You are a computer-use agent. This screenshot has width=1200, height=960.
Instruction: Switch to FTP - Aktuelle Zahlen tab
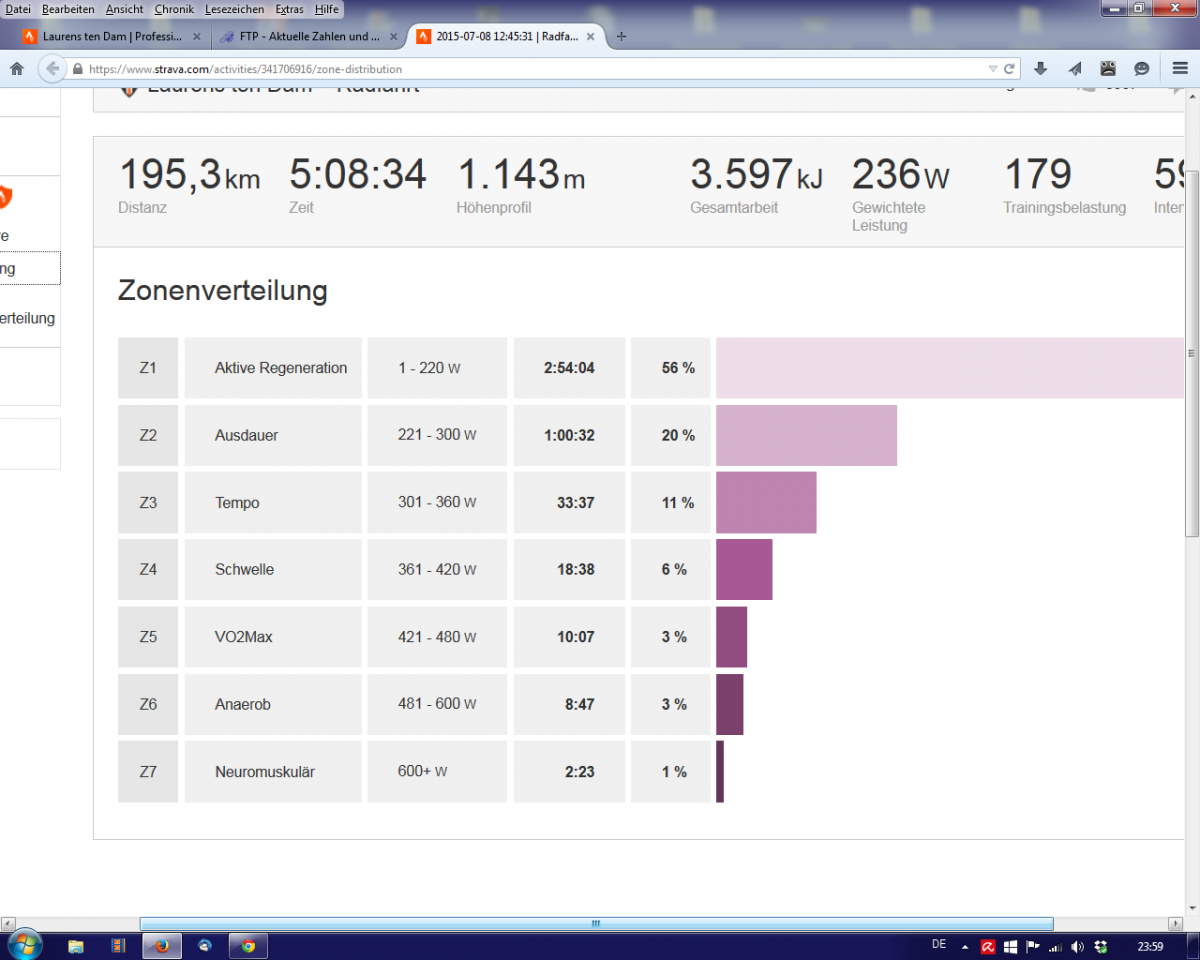(x=310, y=36)
